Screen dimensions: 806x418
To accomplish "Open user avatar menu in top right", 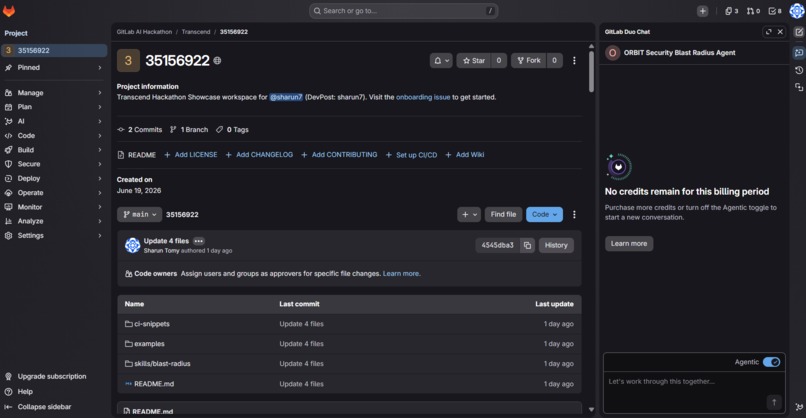I will pos(797,11).
